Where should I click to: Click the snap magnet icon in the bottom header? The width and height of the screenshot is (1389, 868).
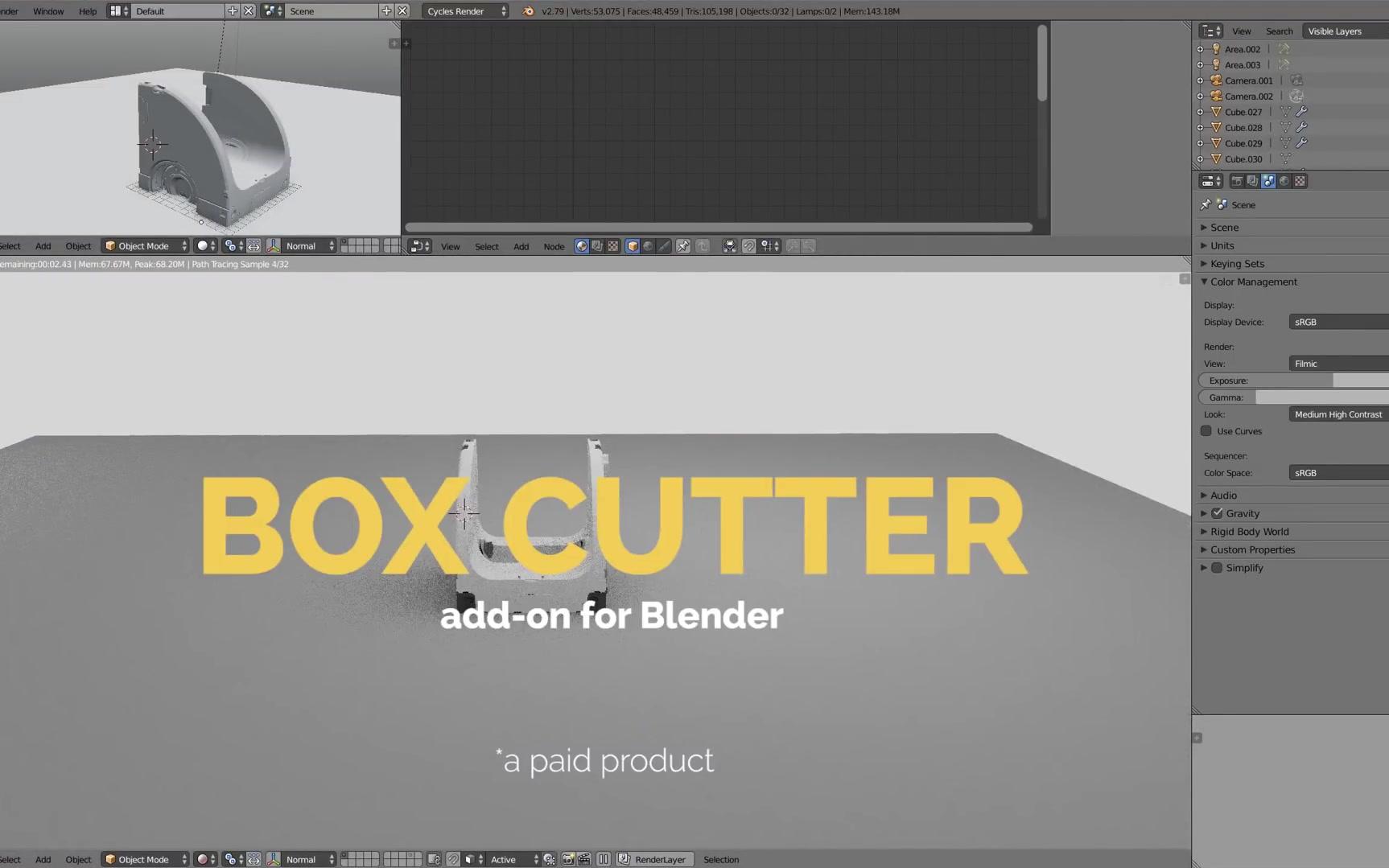(454, 859)
